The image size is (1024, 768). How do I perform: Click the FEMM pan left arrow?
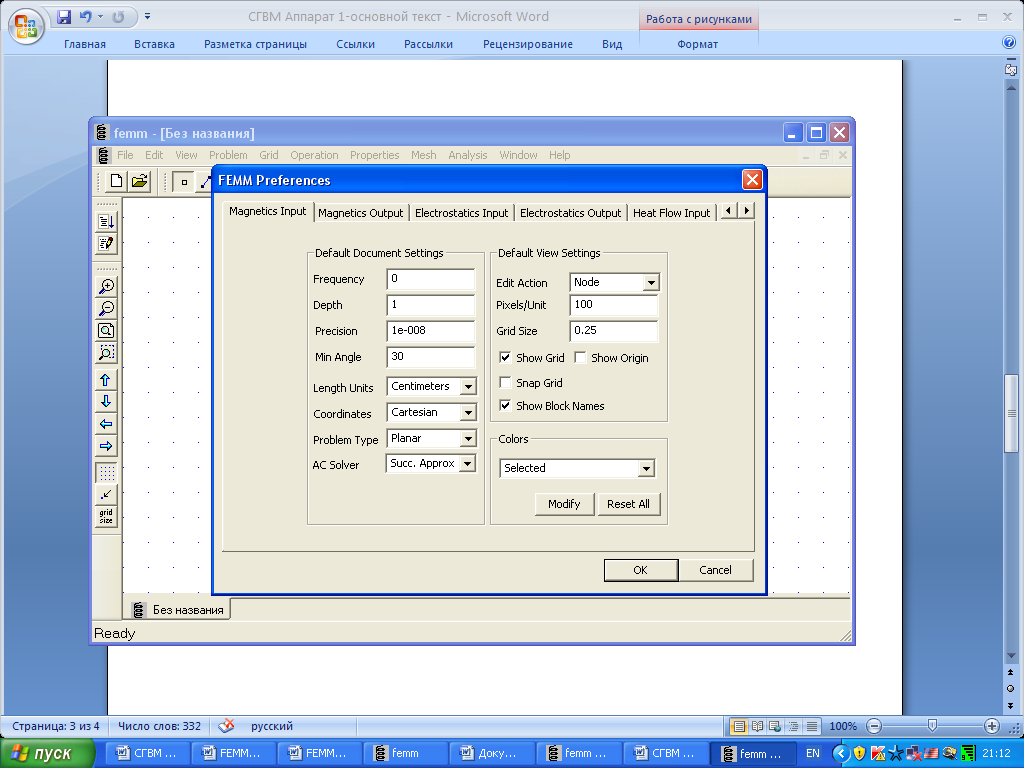tap(106, 424)
